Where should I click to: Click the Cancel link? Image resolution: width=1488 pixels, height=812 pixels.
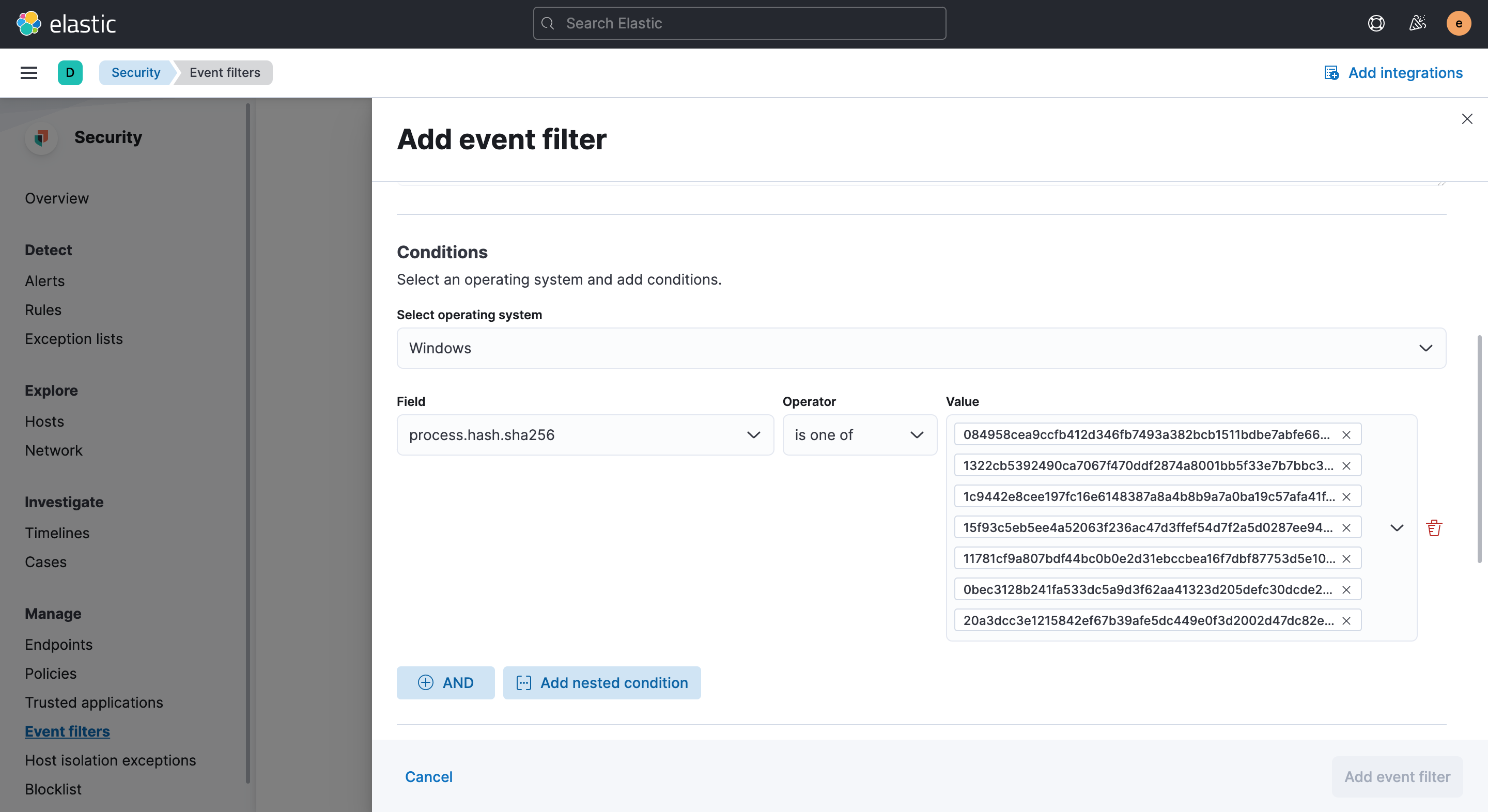click(429, 777)
